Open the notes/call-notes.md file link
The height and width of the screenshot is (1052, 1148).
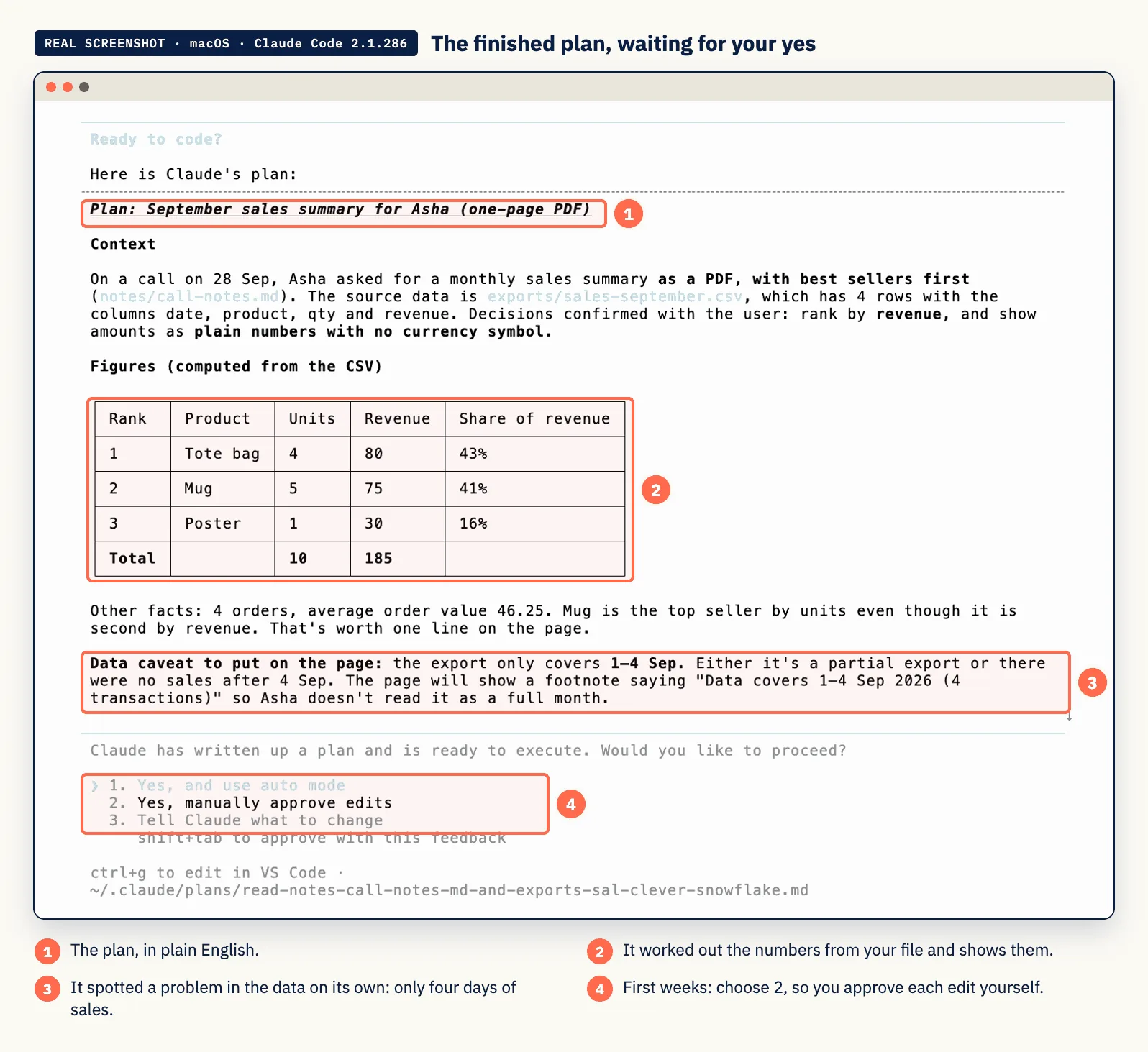tap(189, 296)
